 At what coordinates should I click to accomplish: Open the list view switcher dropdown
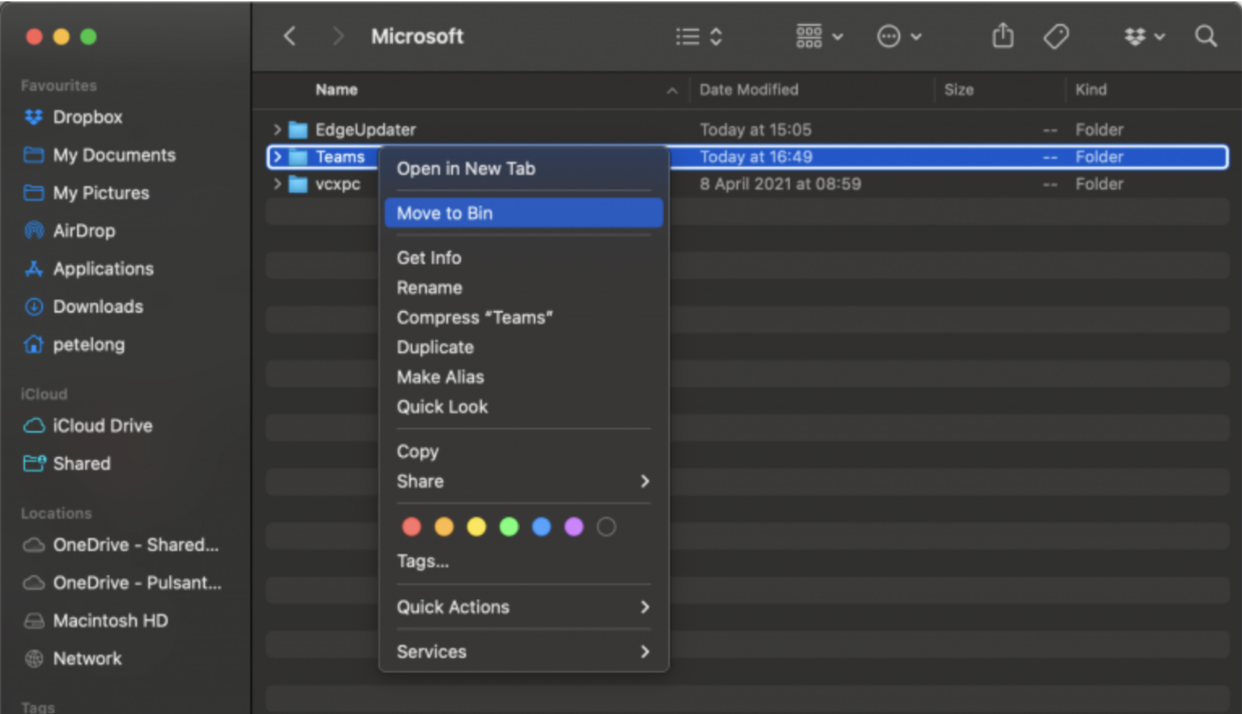coord(699,37)
